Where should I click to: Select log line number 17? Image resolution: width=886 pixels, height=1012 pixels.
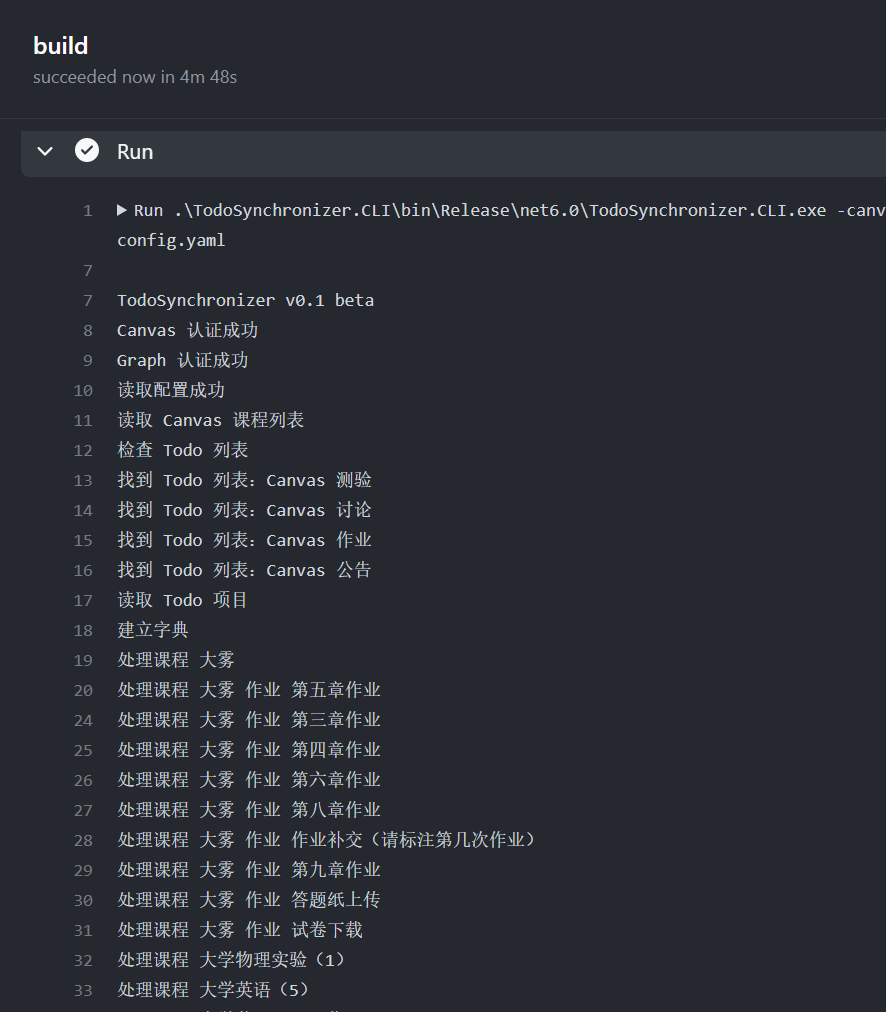click(83, 601)
